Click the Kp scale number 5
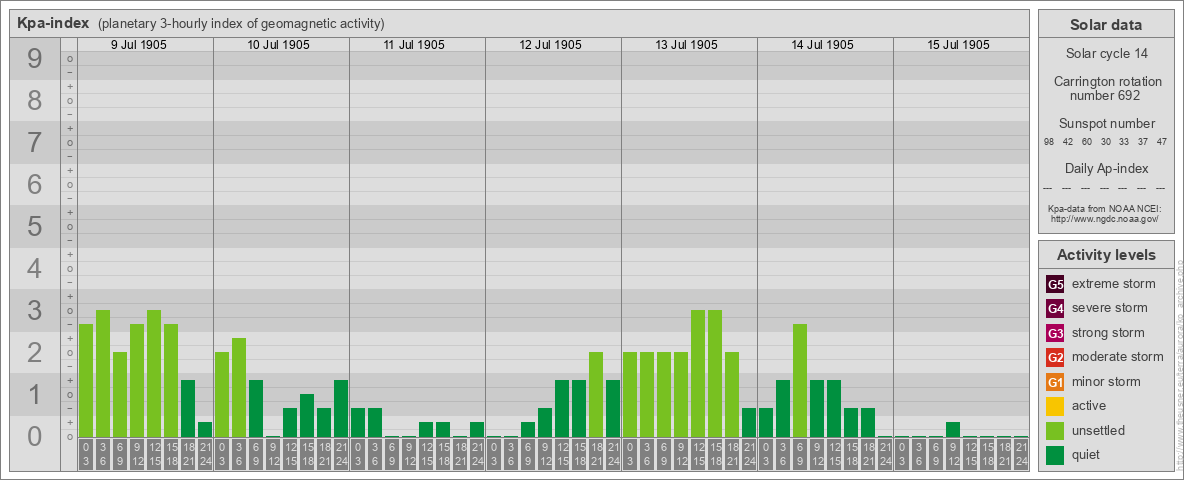Image resolution: width=1184 pixels, height=480 pixels. 34,226
